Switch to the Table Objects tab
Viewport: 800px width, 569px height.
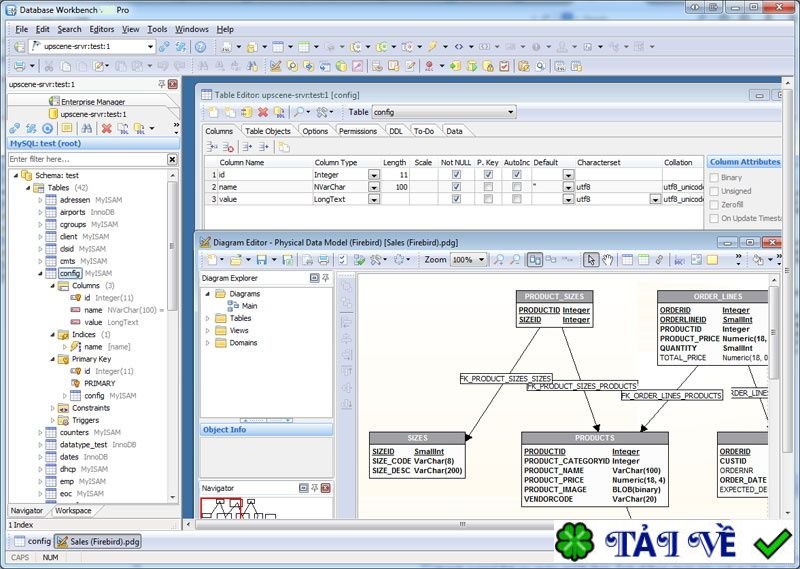pos(267,131)
